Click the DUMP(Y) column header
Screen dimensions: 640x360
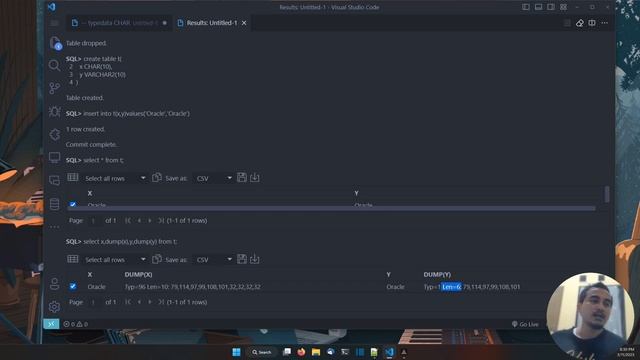437,275
